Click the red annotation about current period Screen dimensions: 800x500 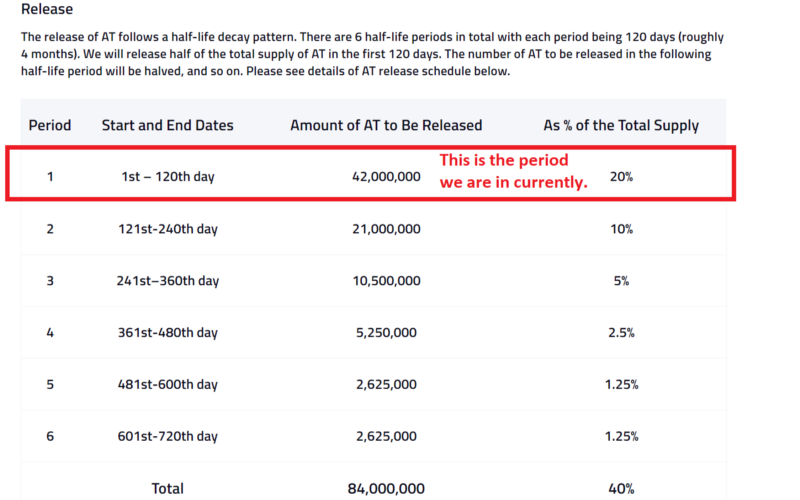[x=513, y=171]
